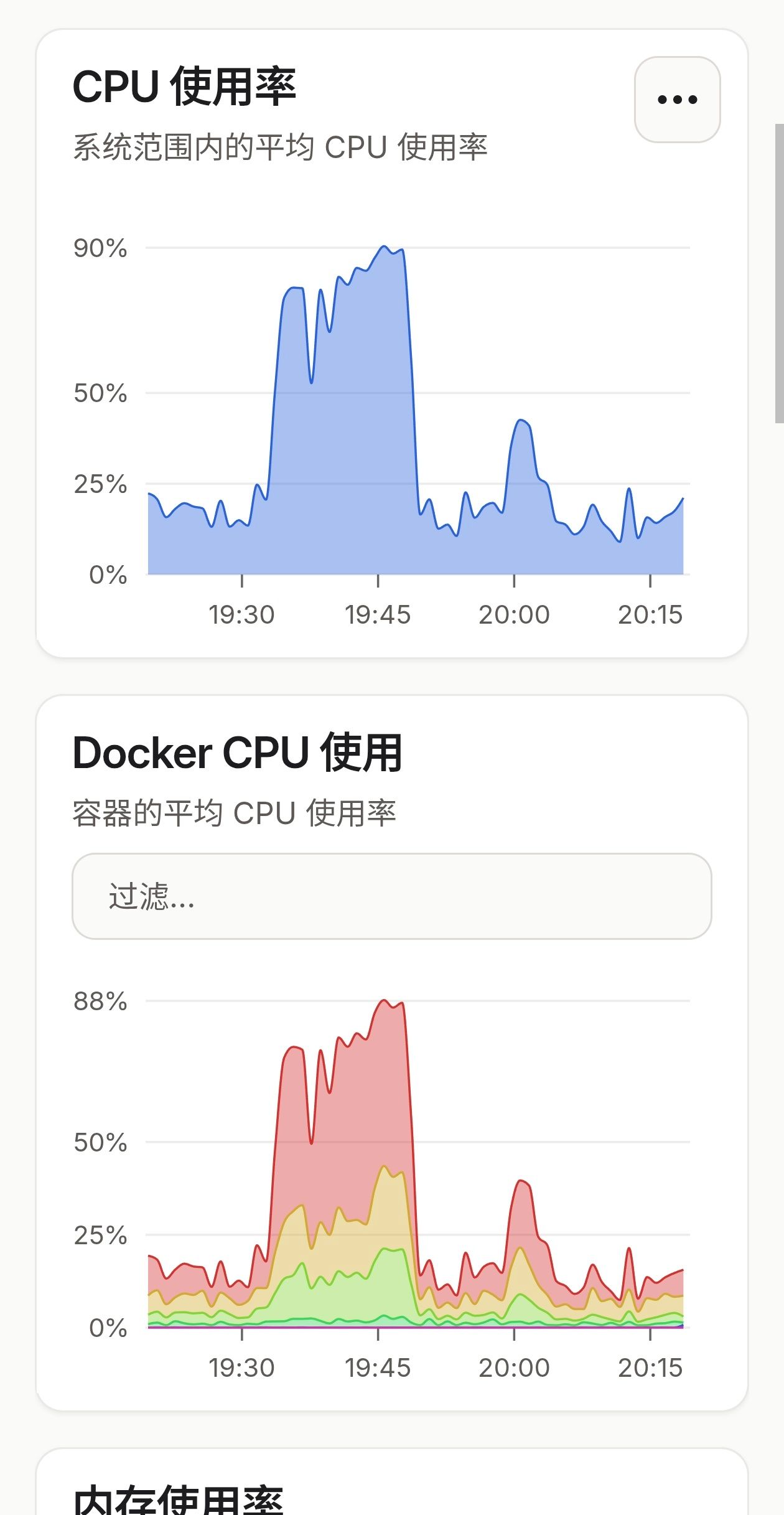The height and width of the screenshot is (1515, 784).
Task: Click the CPU 使用率 card title
Action: point(184,86)
